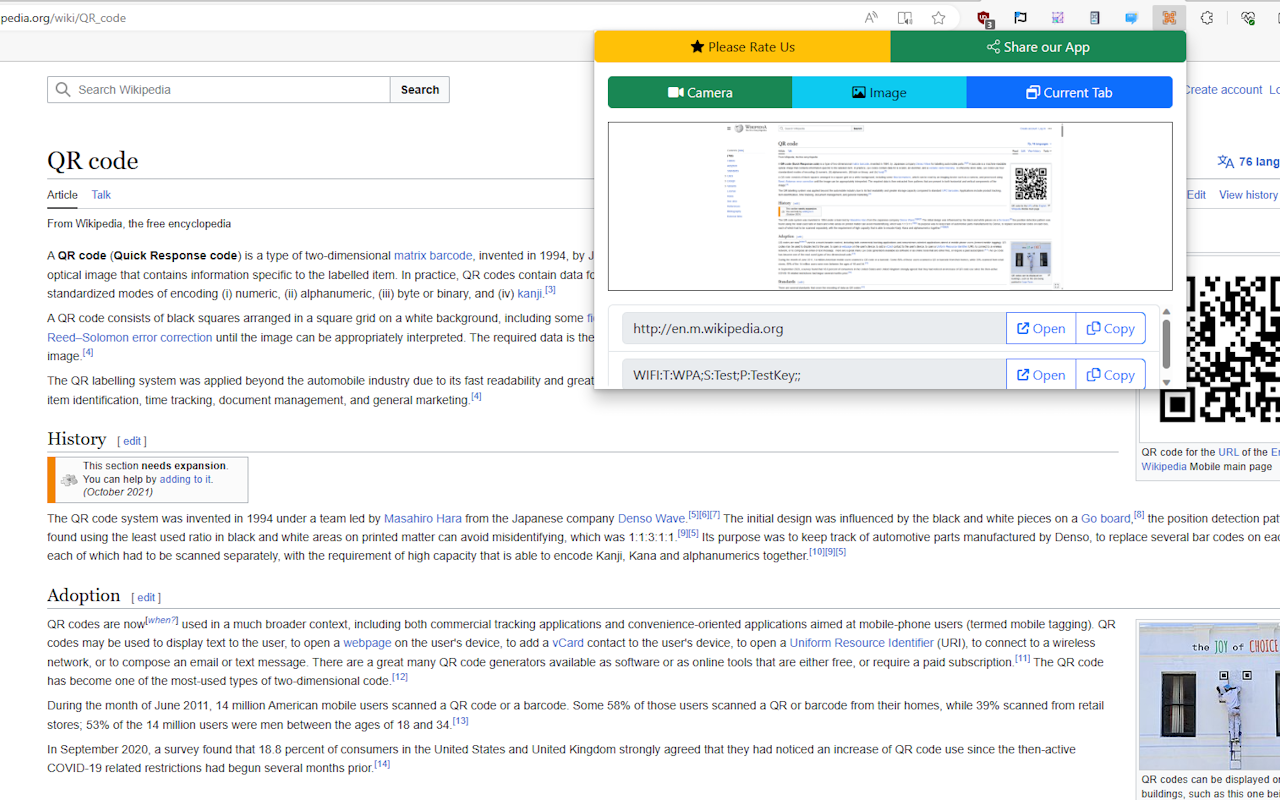The height and width of the screenshot is (800, 1280).
Task: Open the immersive reader icon
Action: [x=904, y=17]
